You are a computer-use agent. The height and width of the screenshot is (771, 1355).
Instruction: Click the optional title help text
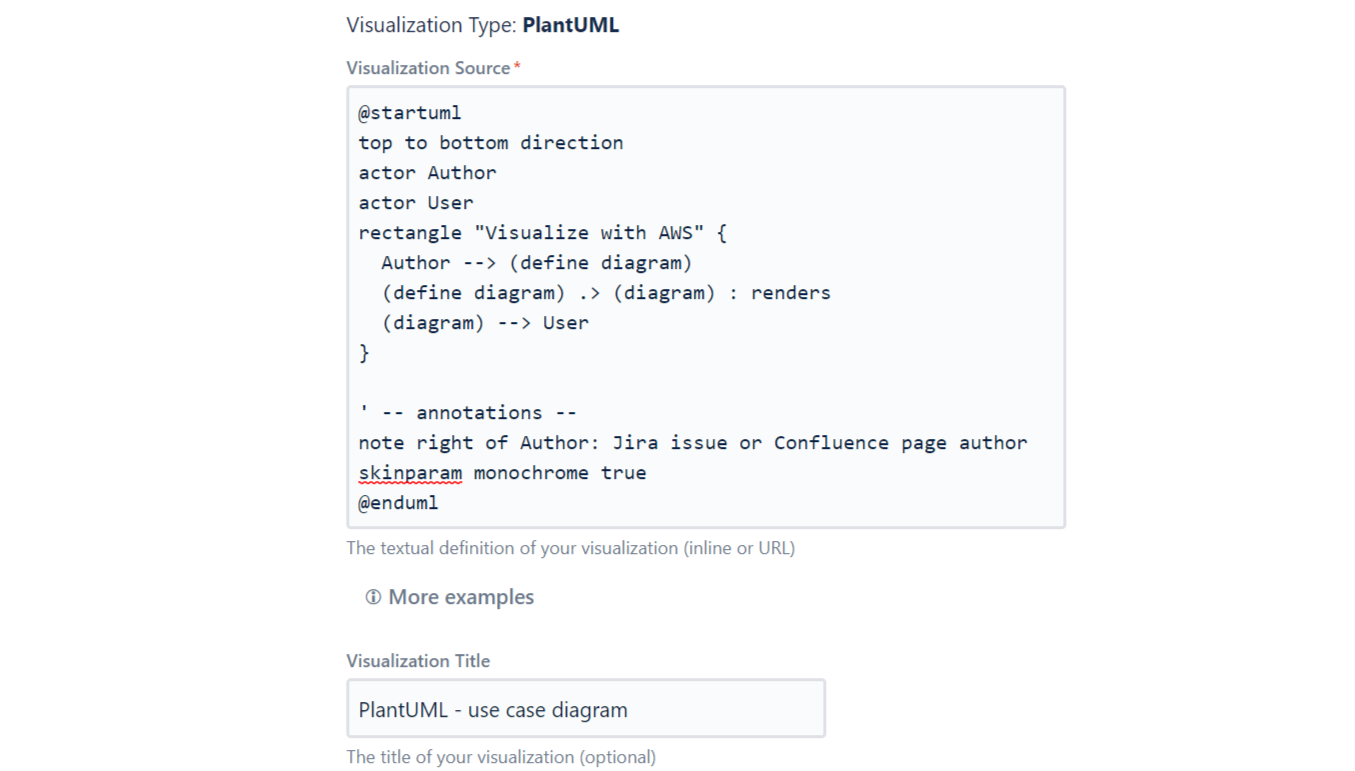coord(500,757)
